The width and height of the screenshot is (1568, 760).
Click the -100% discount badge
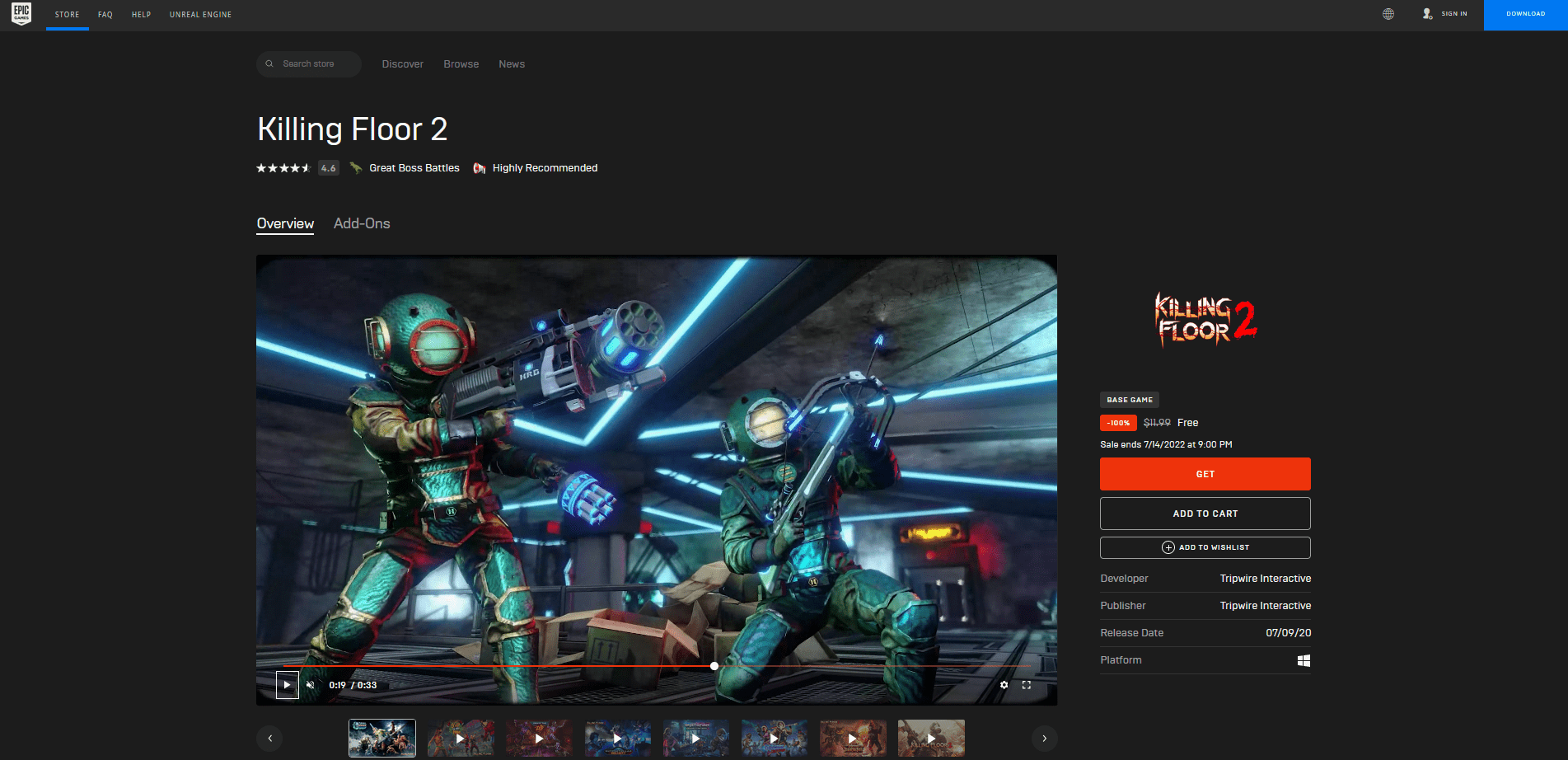click(x=1118, y=423)
